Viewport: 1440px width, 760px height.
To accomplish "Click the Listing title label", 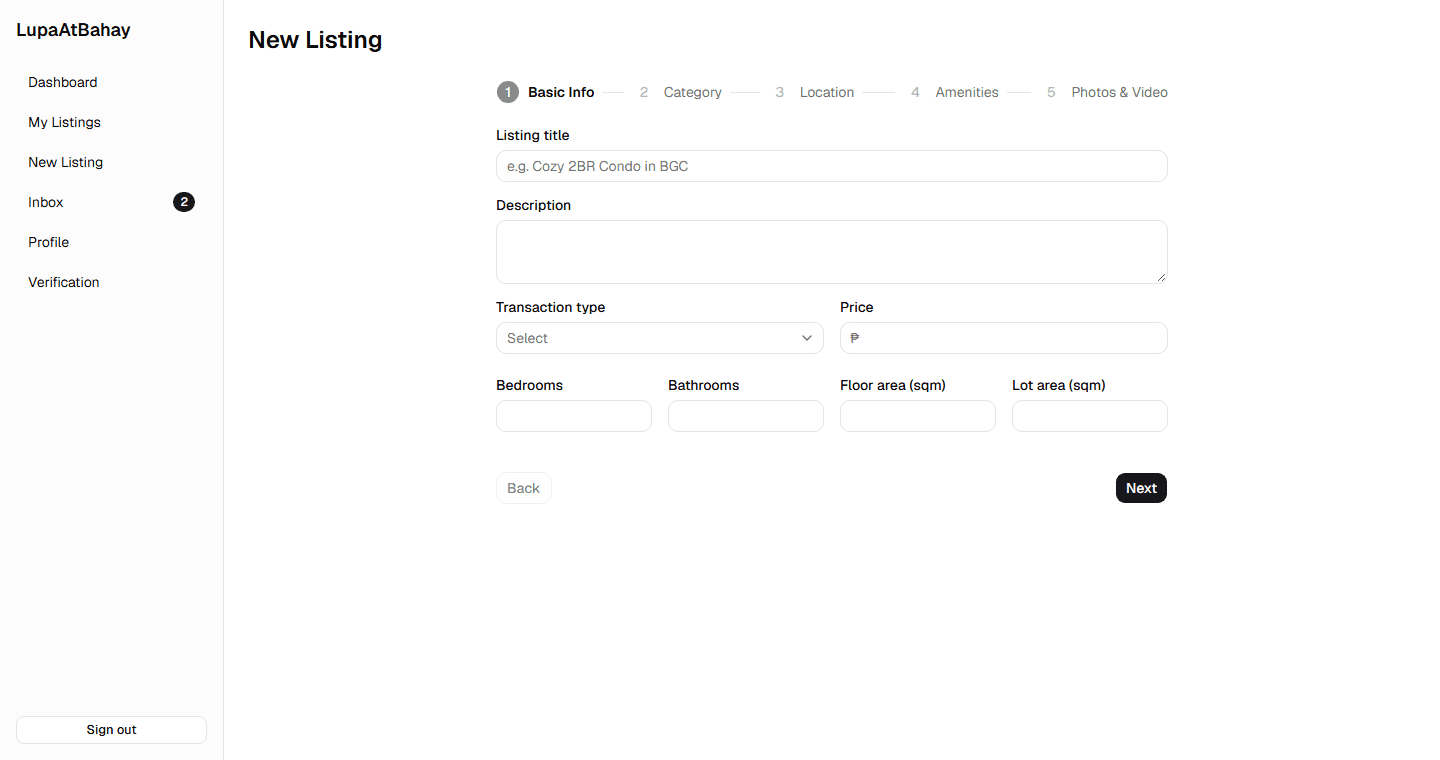I will (x=533, y=135).
